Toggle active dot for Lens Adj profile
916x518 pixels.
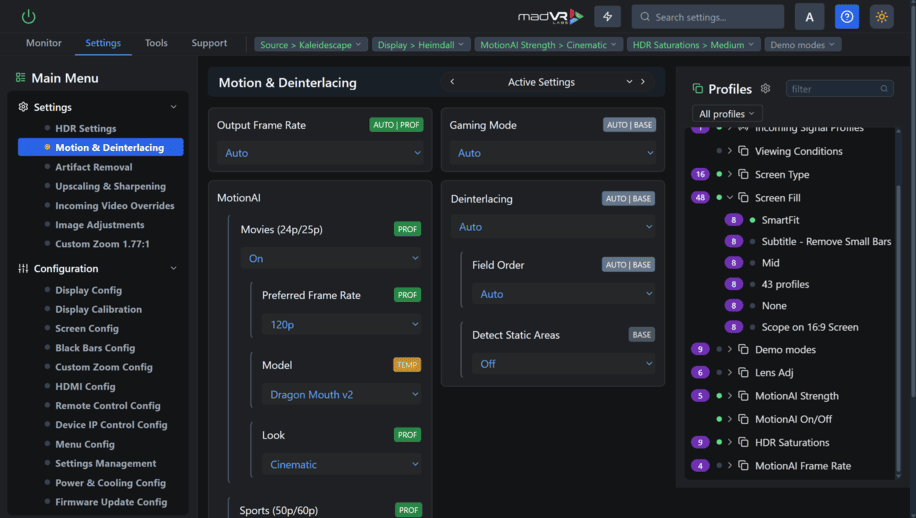(719, 373)
